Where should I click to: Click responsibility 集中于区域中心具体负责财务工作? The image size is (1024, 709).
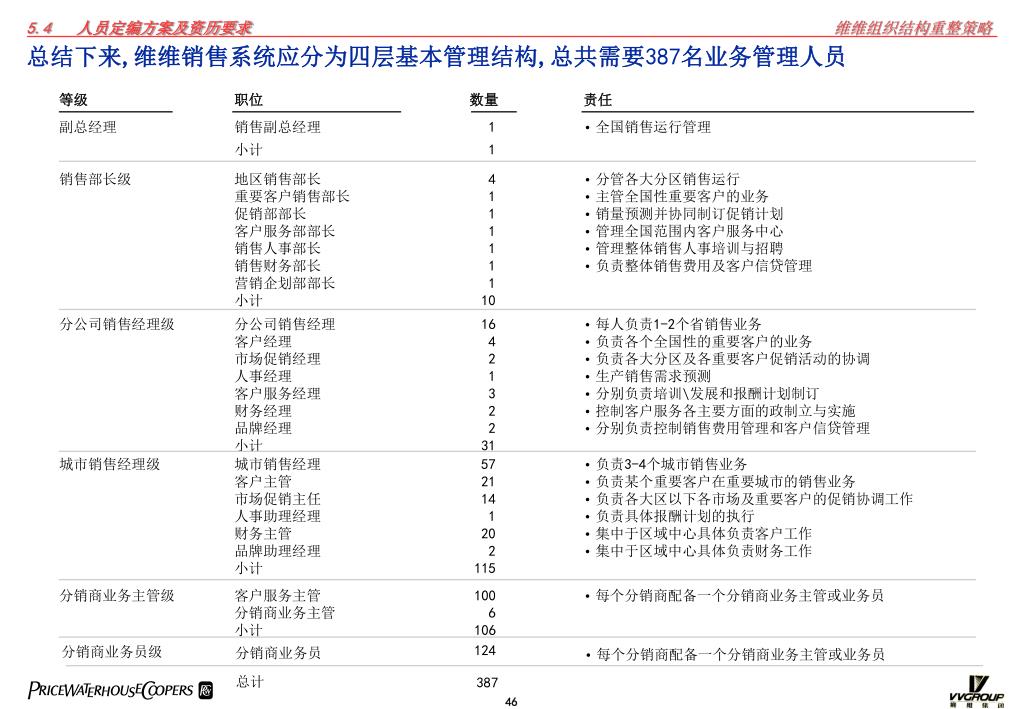pyautogui.click(x=704, y=551)
